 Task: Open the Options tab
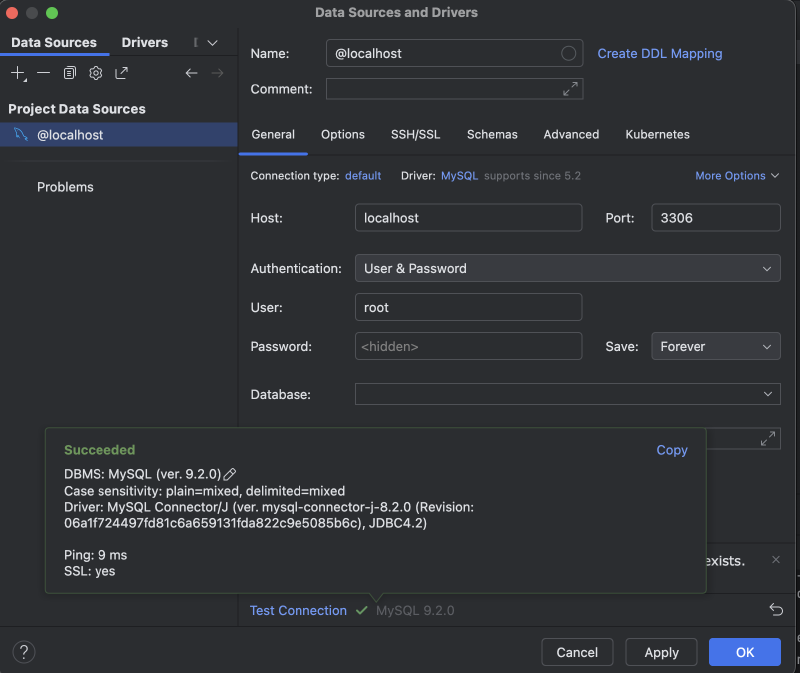(x=342, y=134)
